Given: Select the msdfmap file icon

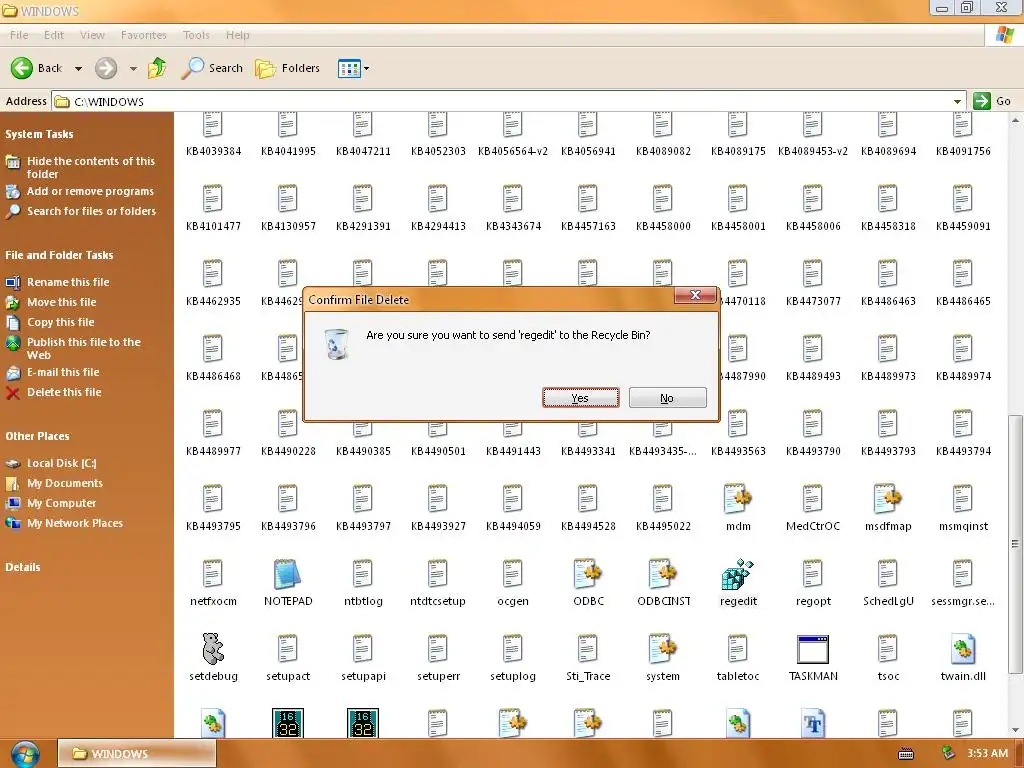Looking at the screenshot, I should coord(888,499).
